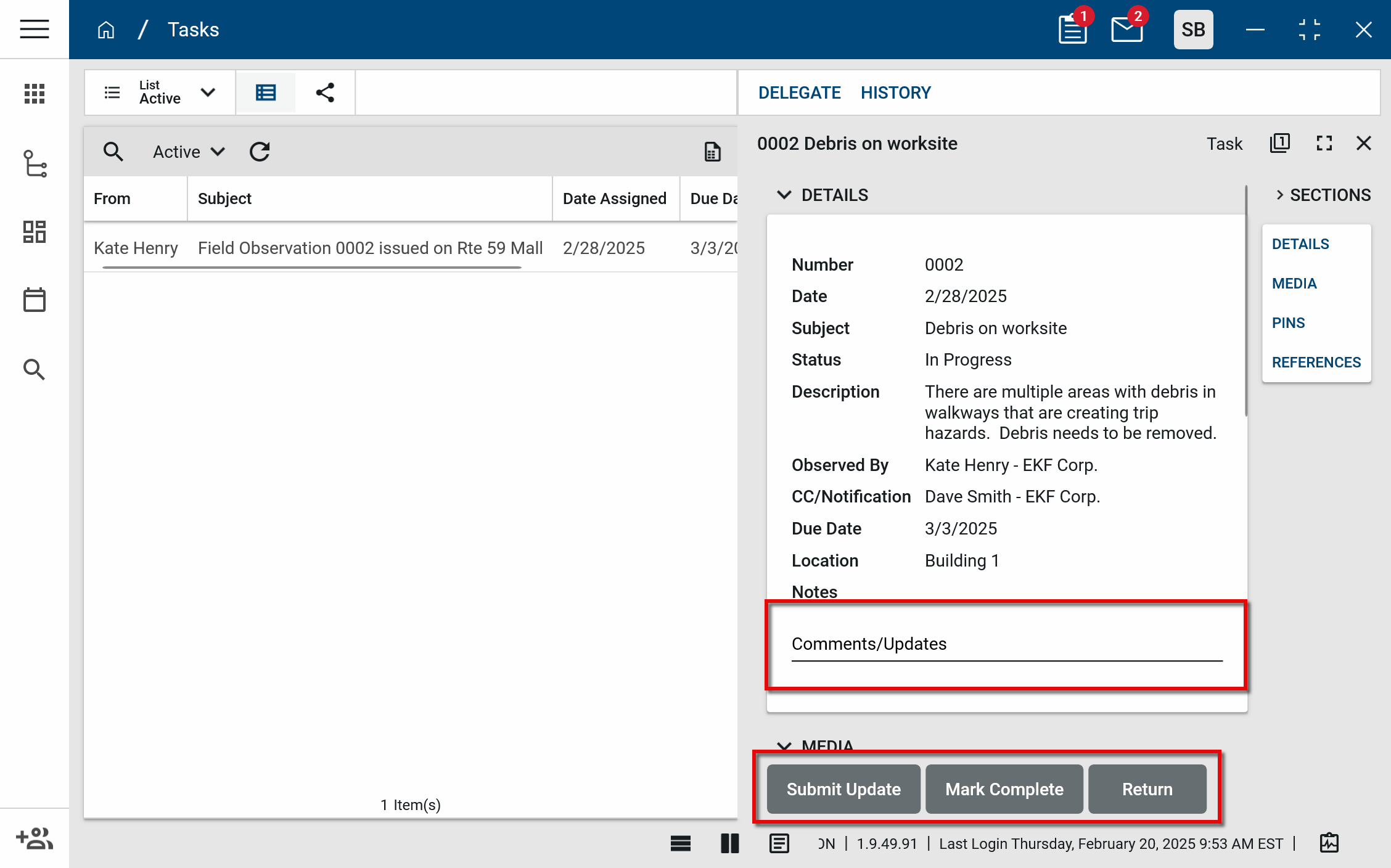Click the share icon in toolbar
The height and width of the screenshot is (868, 1391).
pos(325,92)
